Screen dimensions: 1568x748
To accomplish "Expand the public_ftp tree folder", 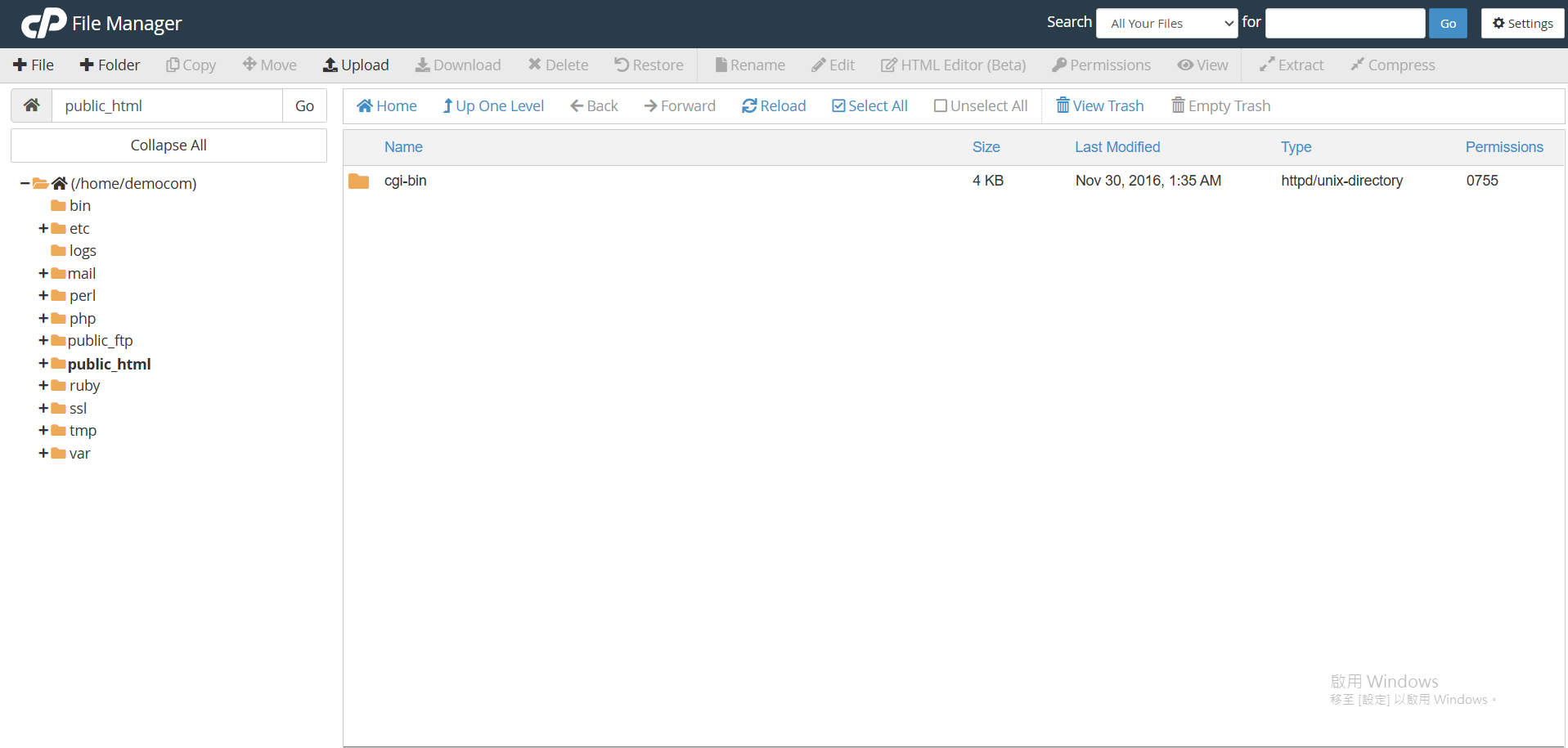I will click(43, 341).
